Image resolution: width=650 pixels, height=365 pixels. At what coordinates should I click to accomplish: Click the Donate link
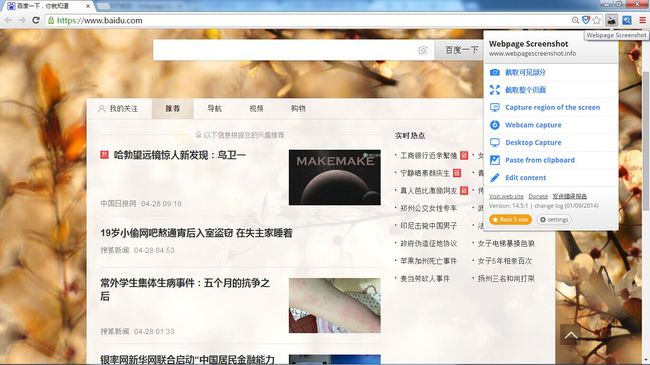tap(538, 196)
